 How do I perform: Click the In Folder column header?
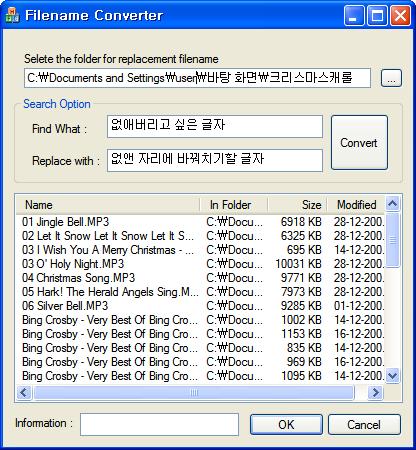tap(234, 205)
